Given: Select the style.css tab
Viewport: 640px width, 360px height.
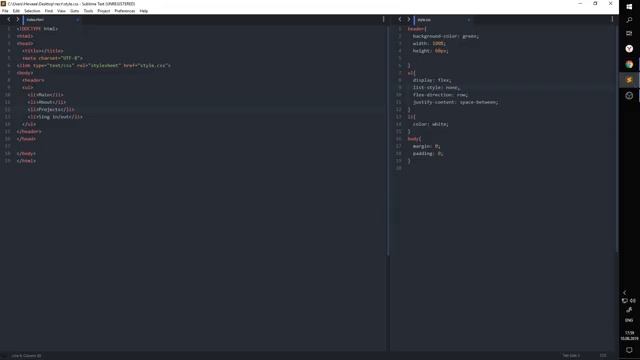Looking at the screenshot, I should [443, 20].
